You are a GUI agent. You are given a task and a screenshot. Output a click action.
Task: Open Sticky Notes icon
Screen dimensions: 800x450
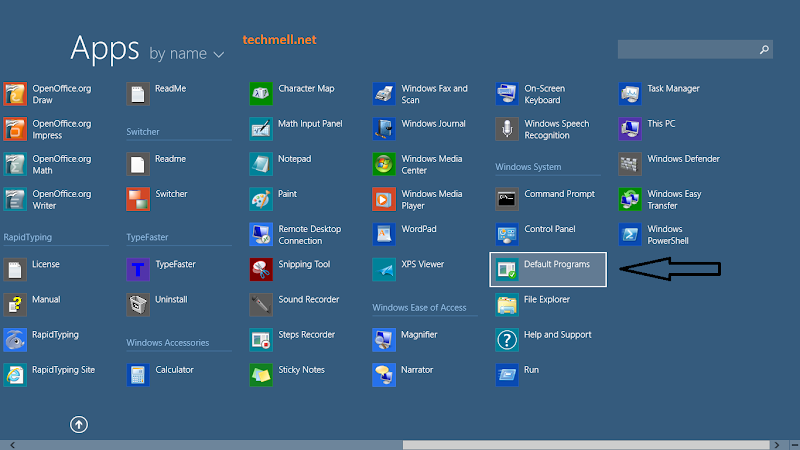coord(261,376)
